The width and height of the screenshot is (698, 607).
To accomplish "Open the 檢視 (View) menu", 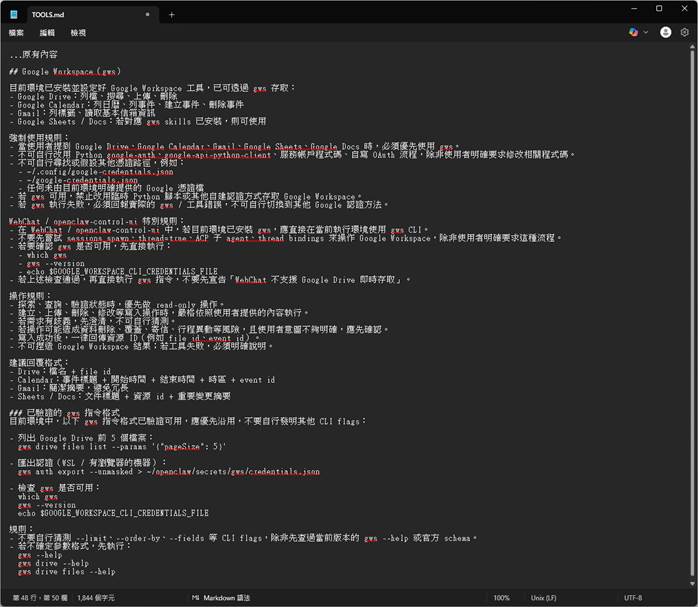I will tap(78, 33).
